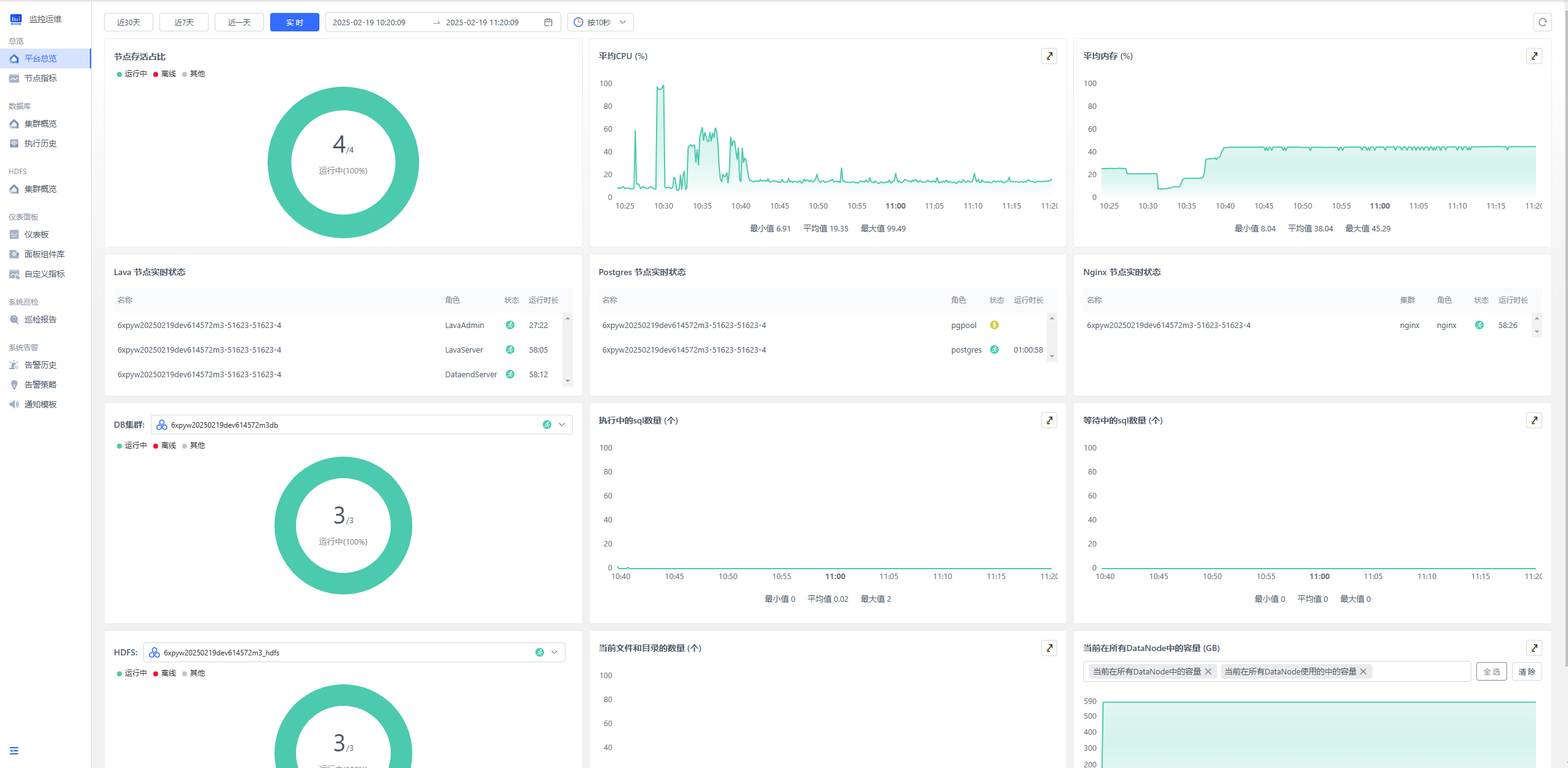Open the 按10秒 interval dropdown
Image resolution: width=1568 pixels, height=768 pixels.
601,22
